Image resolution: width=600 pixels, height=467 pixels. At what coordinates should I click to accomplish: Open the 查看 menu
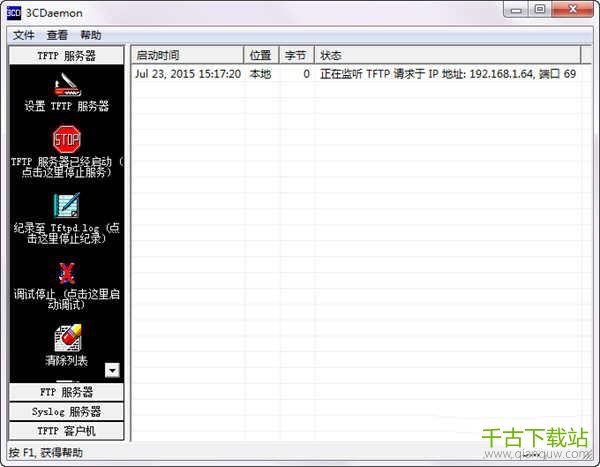click(57, 35)
